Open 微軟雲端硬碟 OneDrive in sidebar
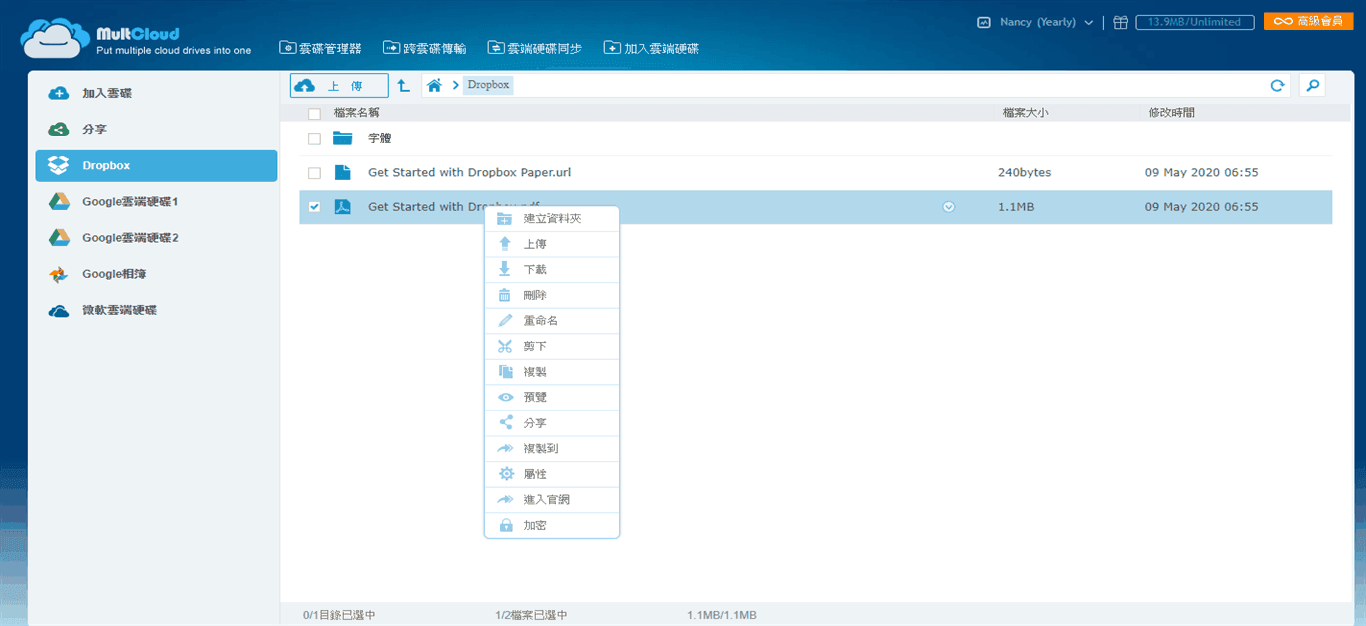 156,310
